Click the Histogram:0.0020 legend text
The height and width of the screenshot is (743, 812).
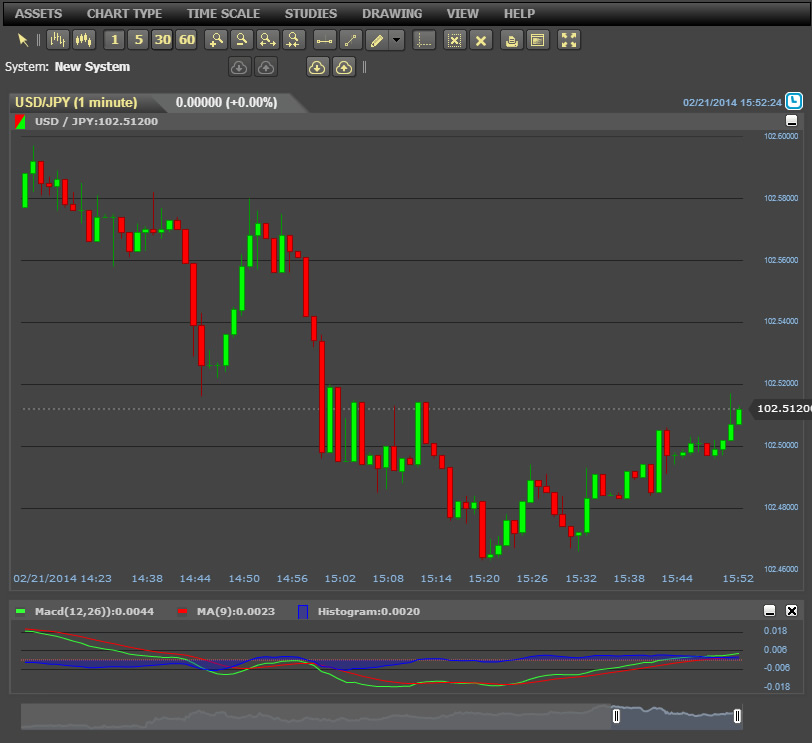pos(369,611)
